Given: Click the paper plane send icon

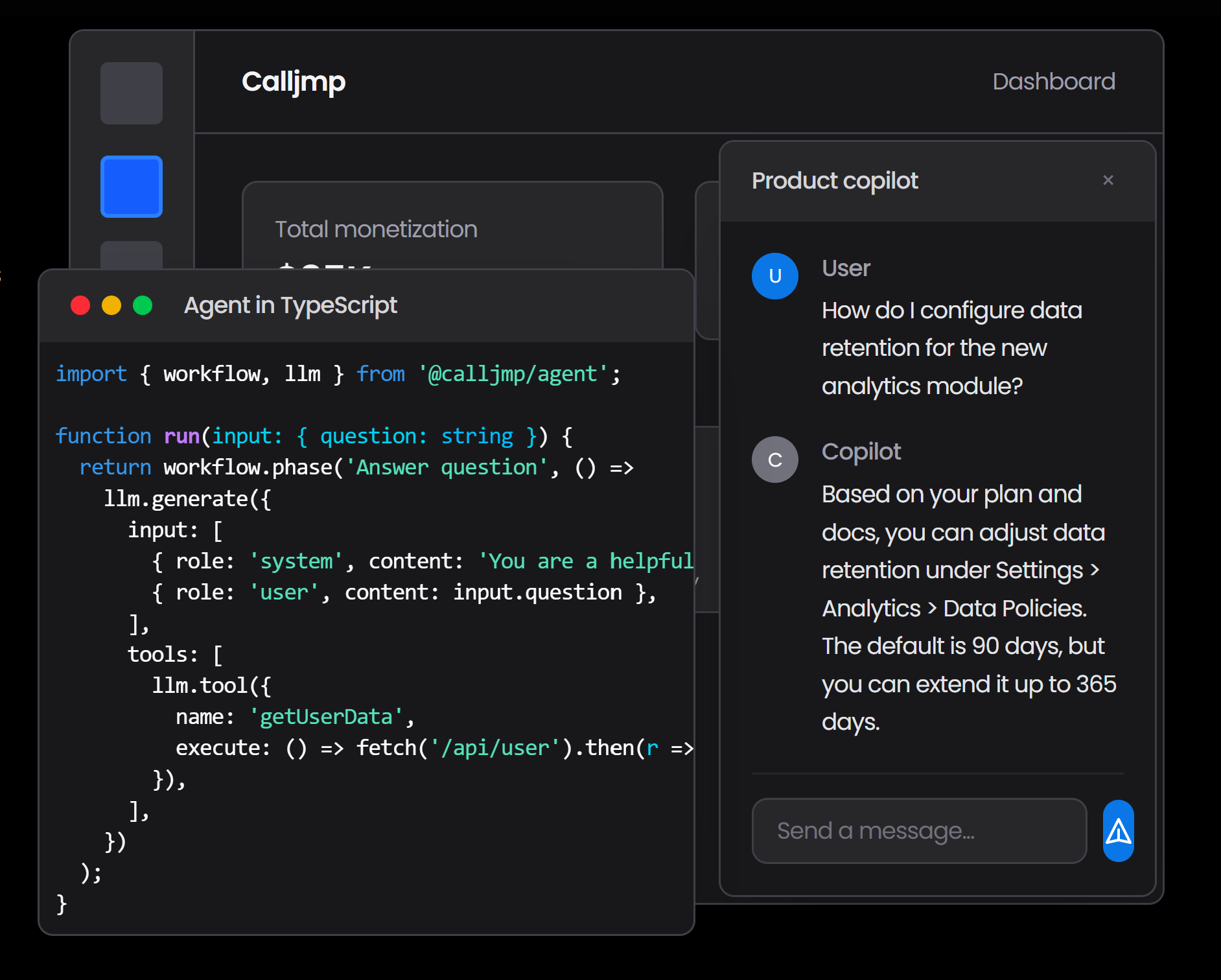Looking at the screenshot, I should (x=1117, y=831).
